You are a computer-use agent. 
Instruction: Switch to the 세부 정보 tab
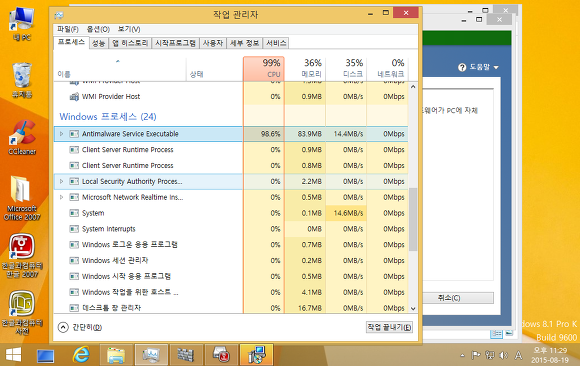(x=245, y=43)
